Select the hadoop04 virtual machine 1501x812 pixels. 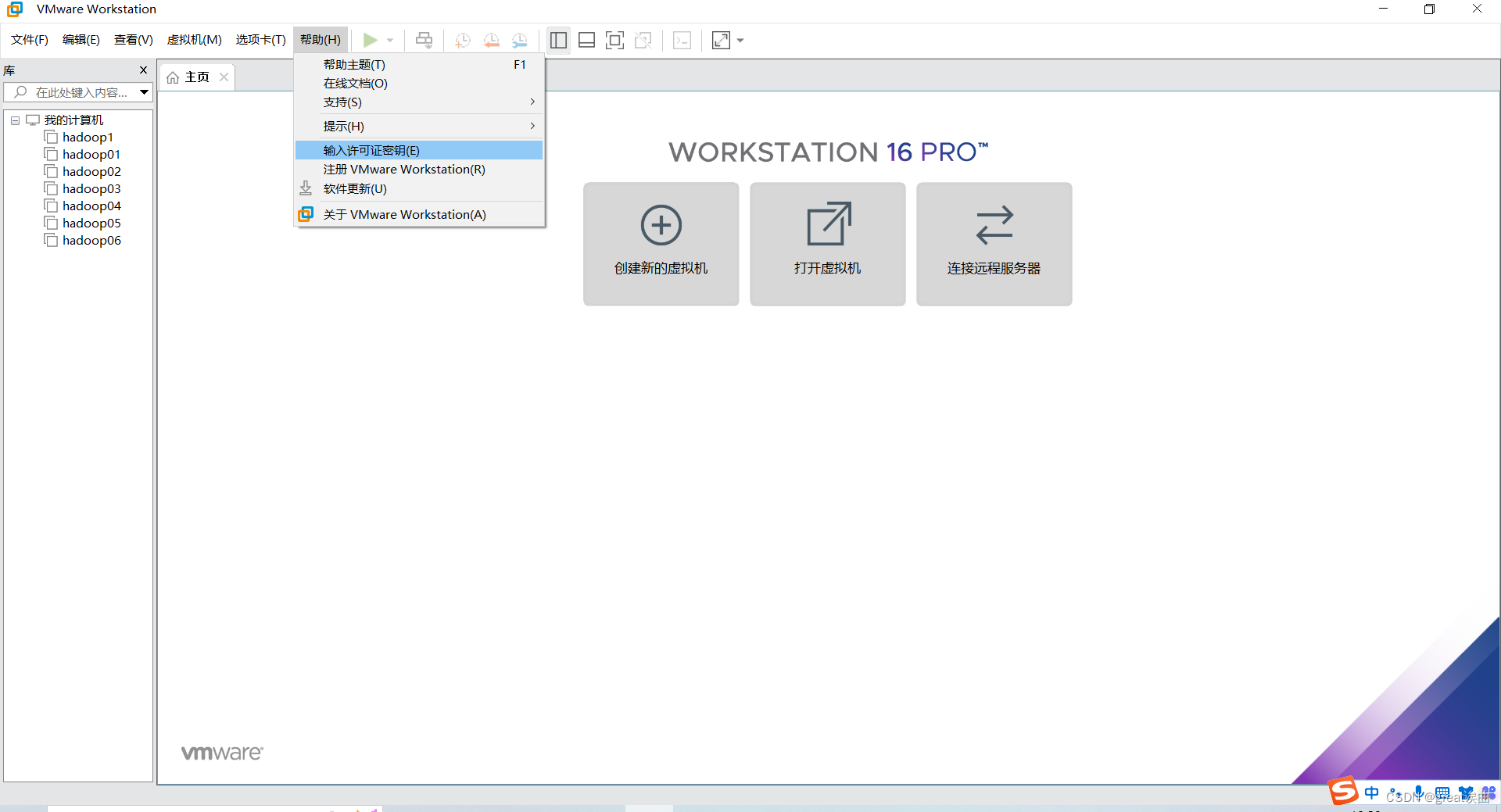[91, 206]
